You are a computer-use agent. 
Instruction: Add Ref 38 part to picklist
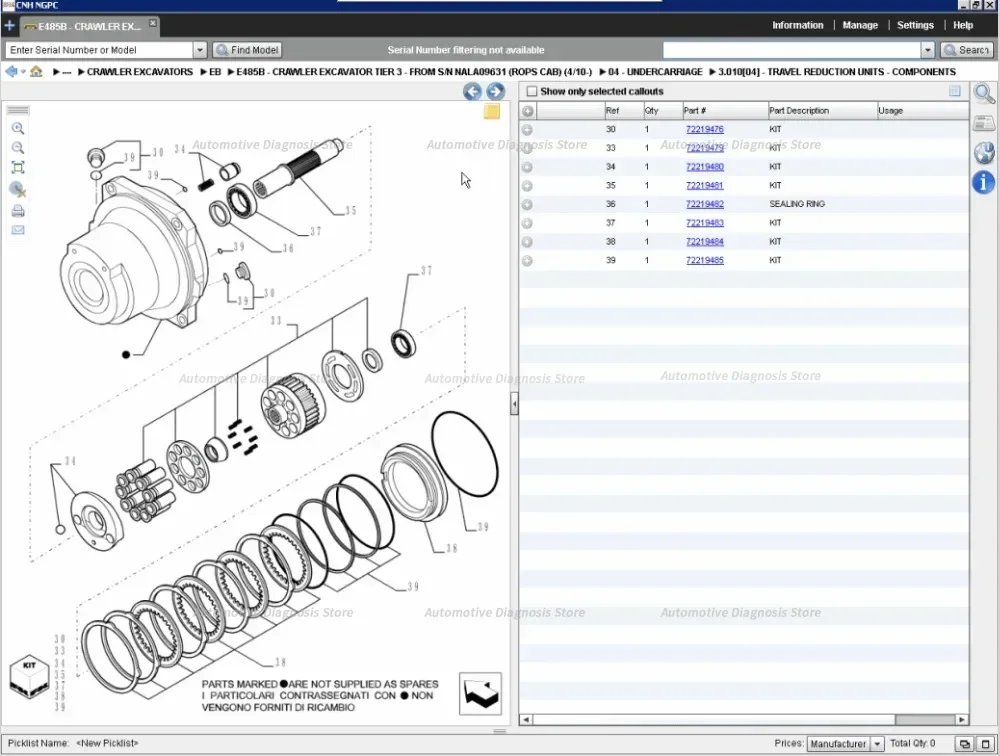[527, 242]
